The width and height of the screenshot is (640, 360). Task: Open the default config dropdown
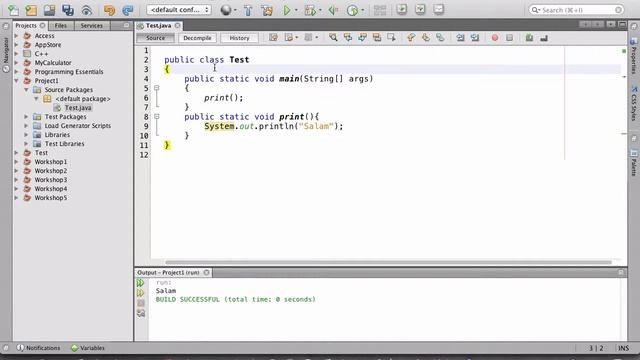click(x=179, y=10)
